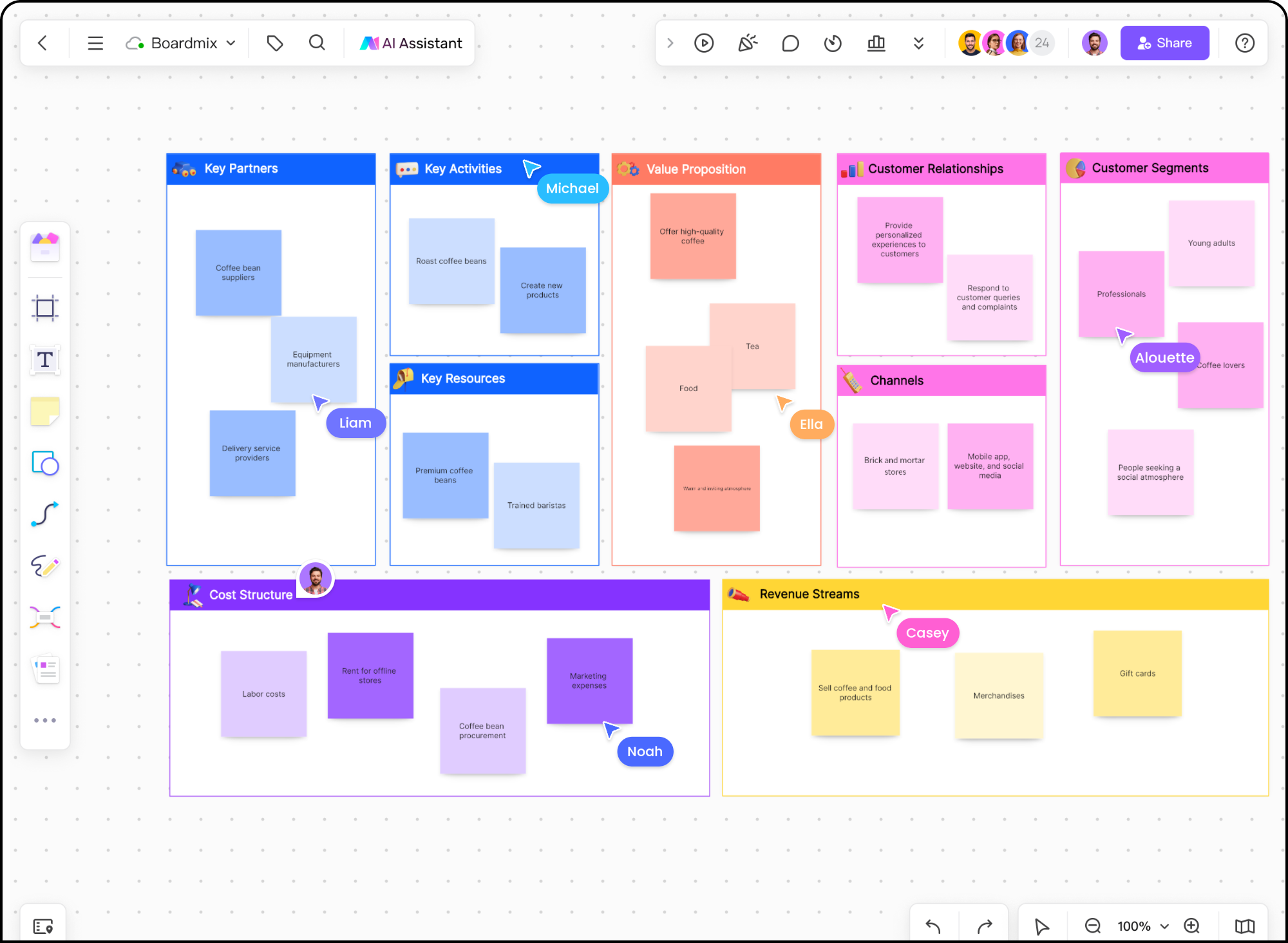Select the shape tool in sidebar

click(x=44, y=462)
